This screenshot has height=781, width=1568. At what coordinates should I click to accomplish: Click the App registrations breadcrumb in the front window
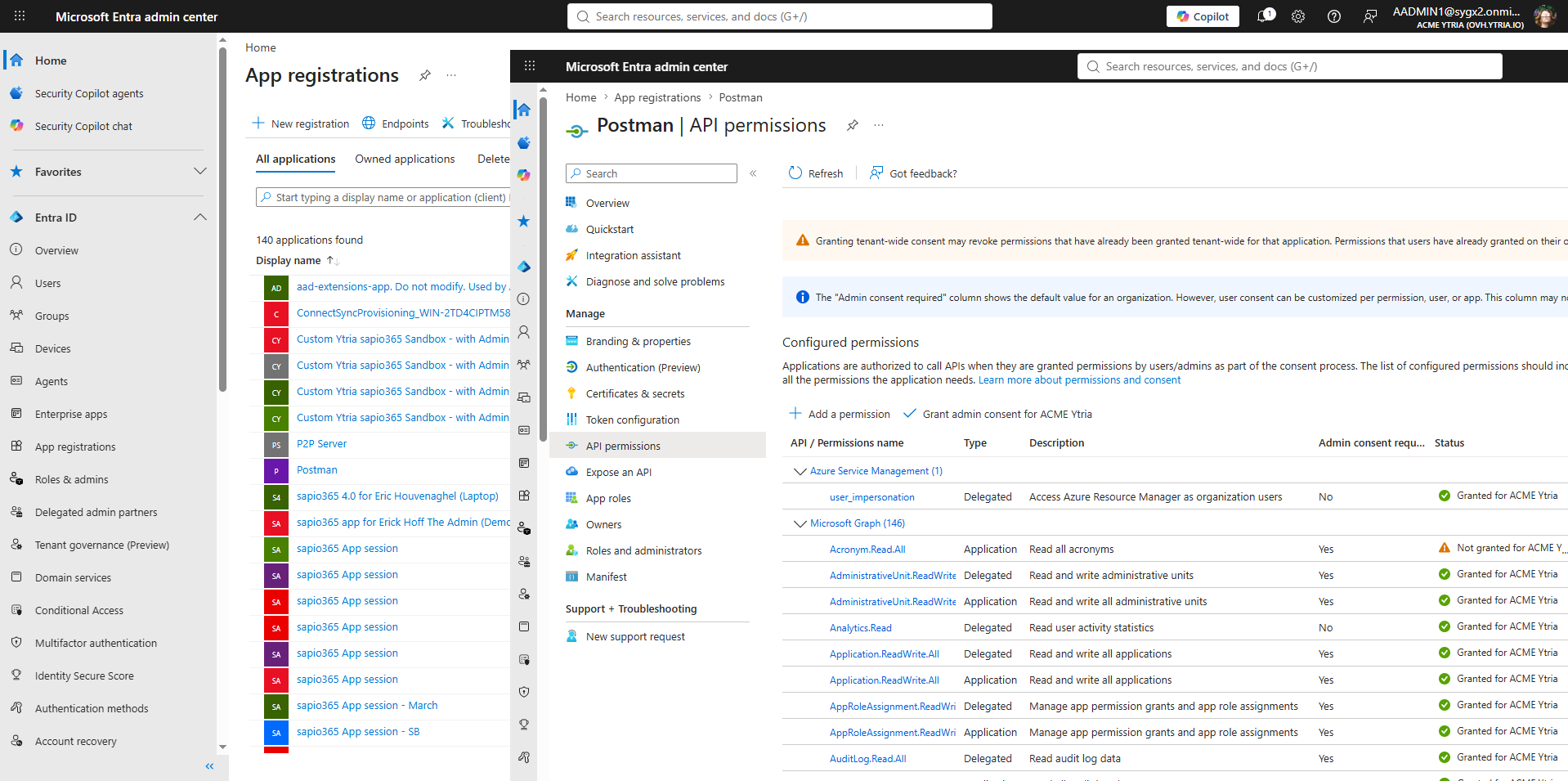(x=657, y=97)
